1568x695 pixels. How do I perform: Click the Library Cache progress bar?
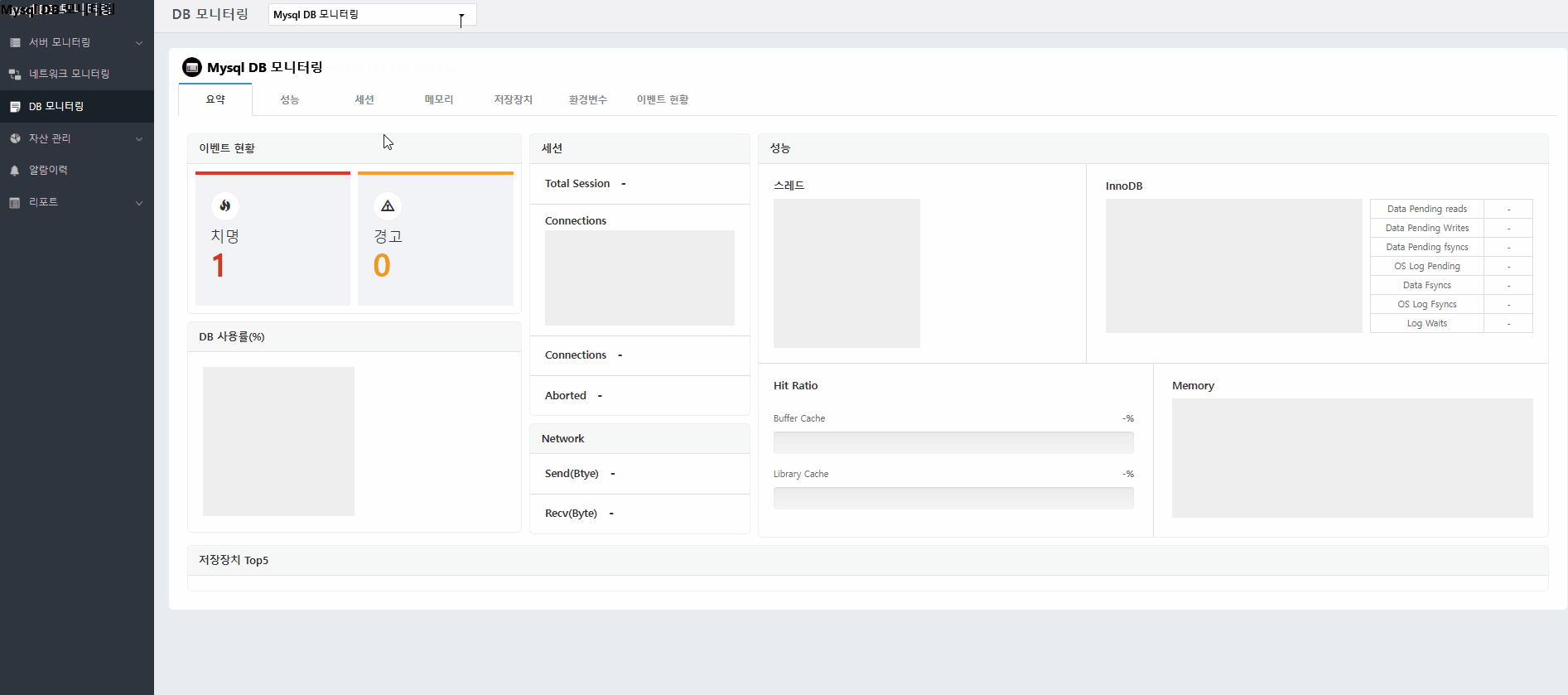click(953, 498)
